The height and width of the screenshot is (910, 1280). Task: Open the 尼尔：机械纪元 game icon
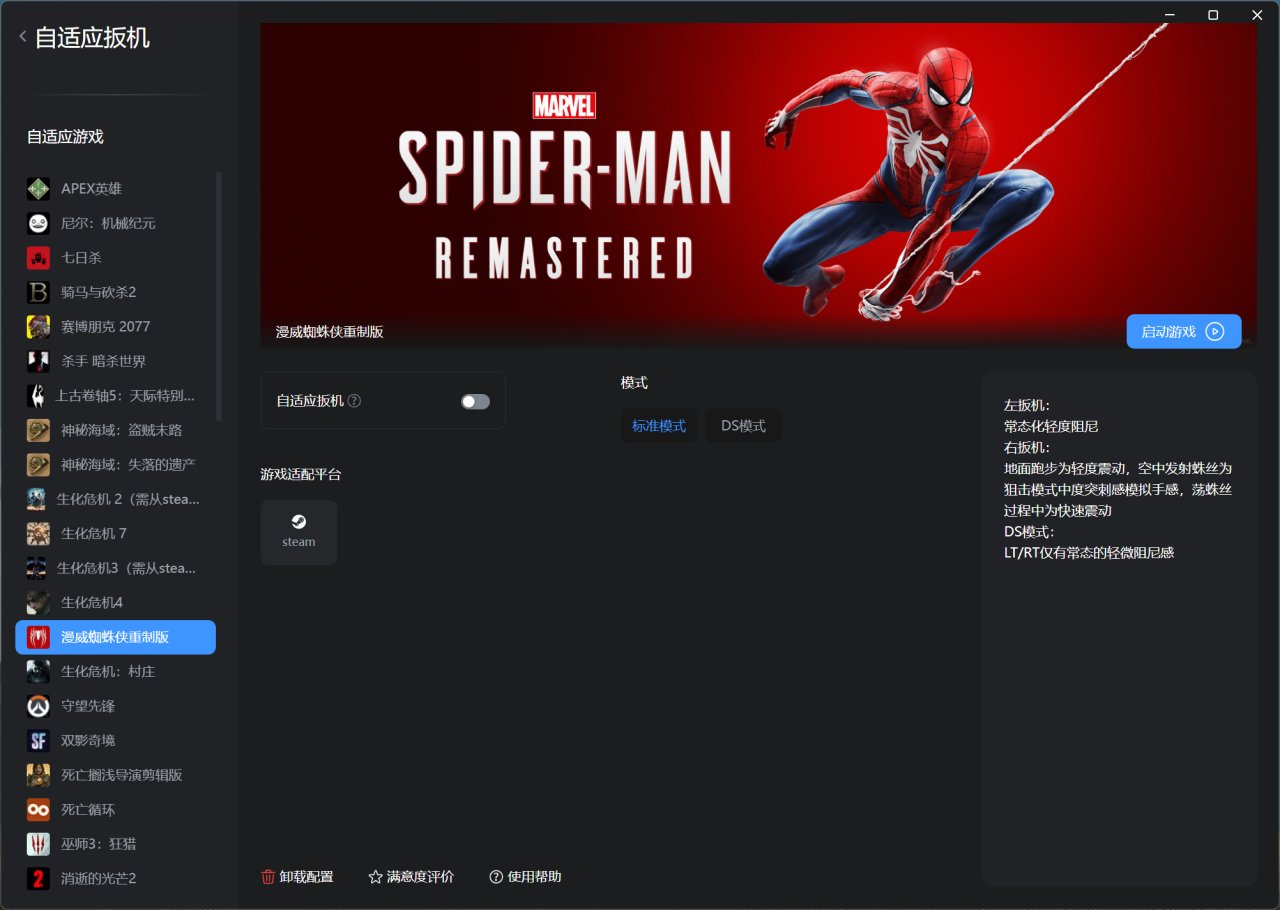(x=38, y=223)
